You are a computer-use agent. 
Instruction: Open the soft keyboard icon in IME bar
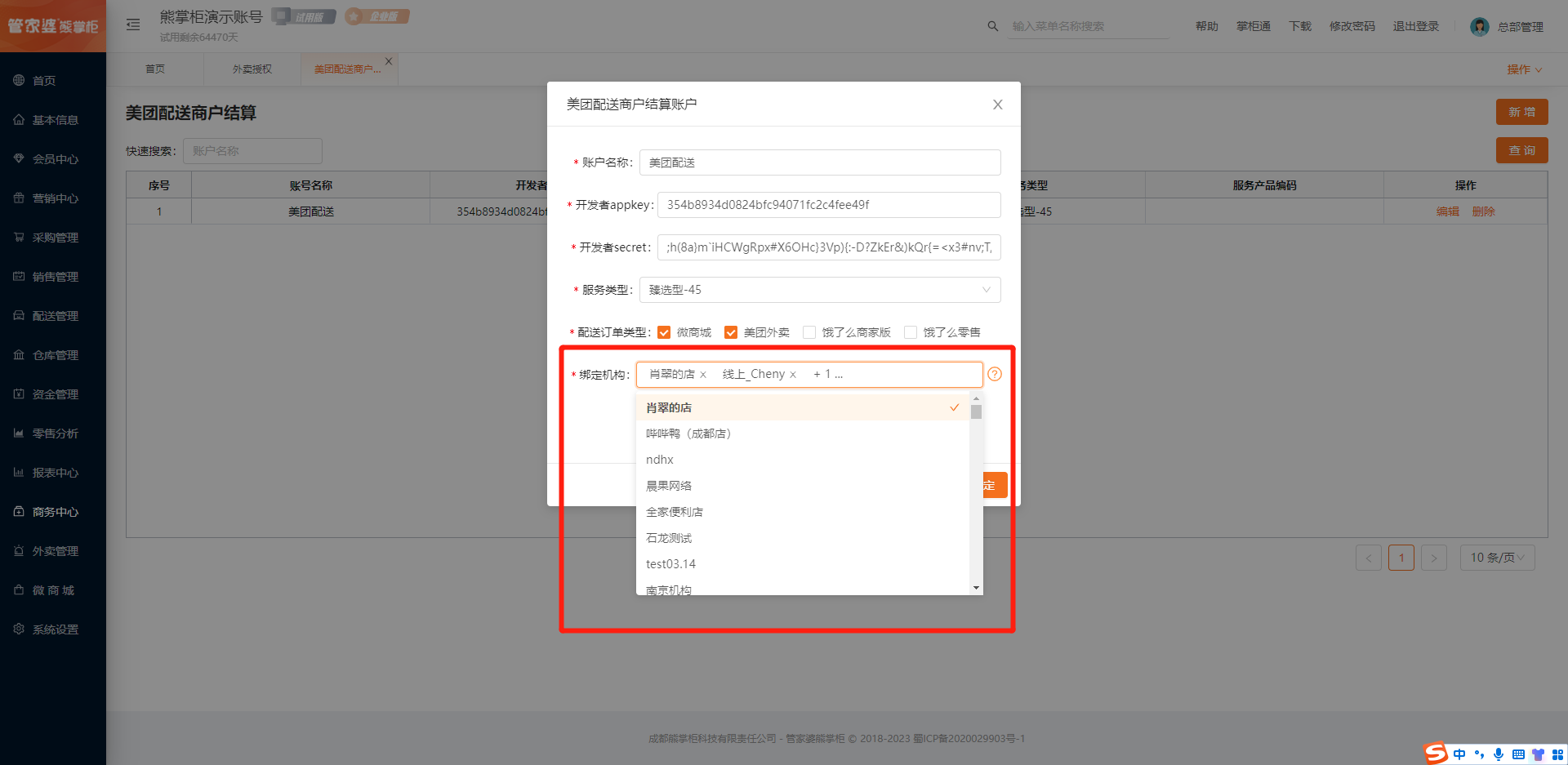pyautogui.click(x=1518, y=754)
